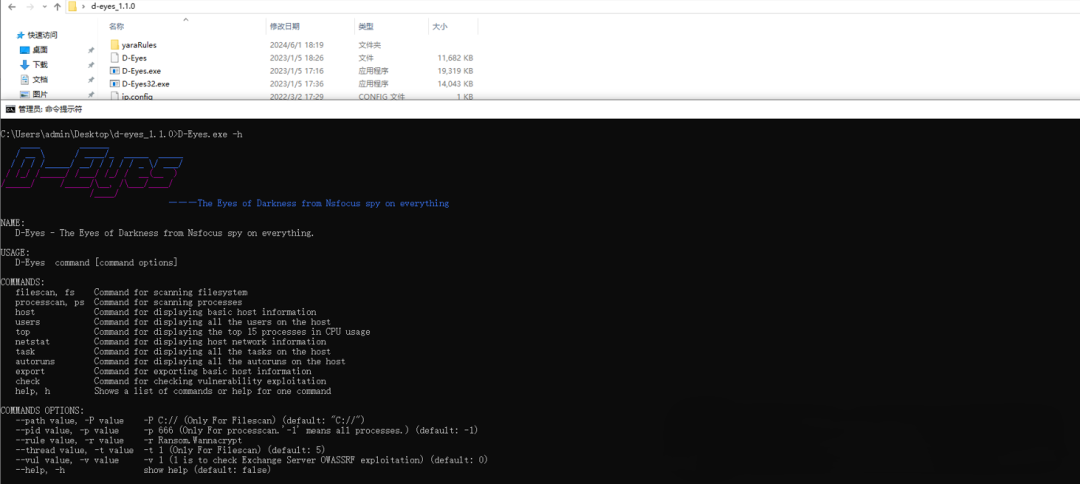Click the '--help, -h' option line
This screenshot has width=1080, height=484.
(x=143, y=470)
